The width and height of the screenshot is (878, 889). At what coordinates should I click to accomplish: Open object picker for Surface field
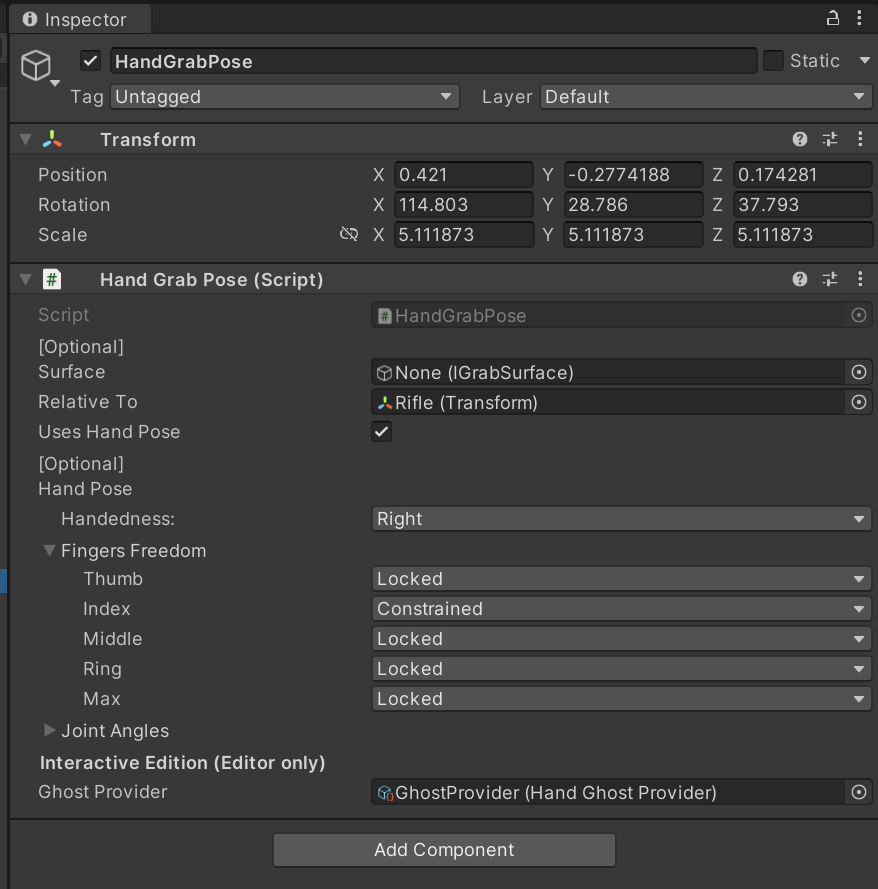tap(859, 372)
